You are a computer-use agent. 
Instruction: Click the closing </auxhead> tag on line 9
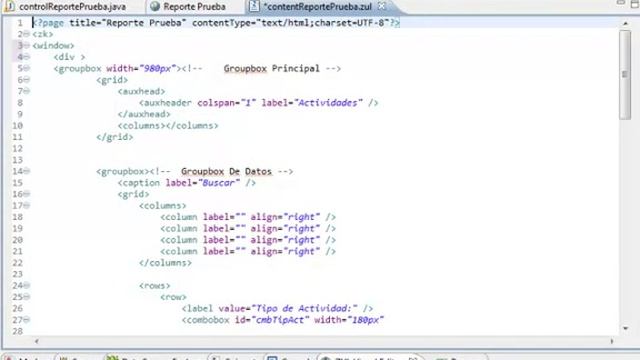click(144, 114)
